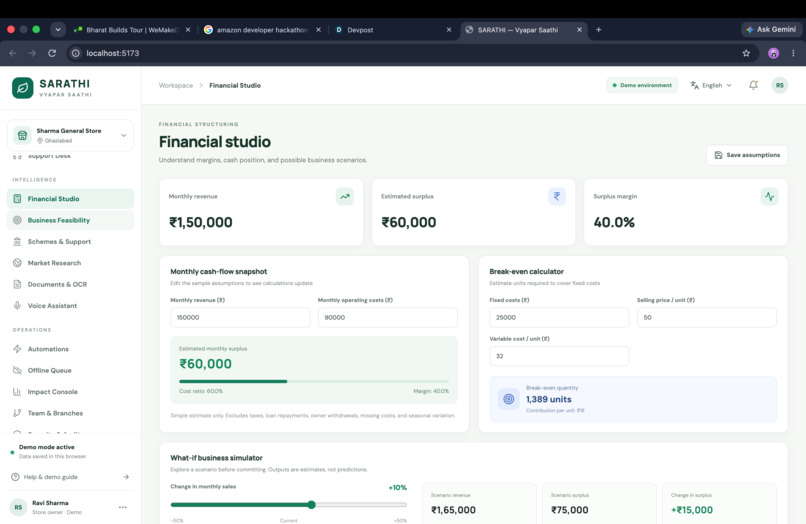The width and height of the screenshot is (806, 524).
Task: Click the ₹1,65,000 scenario revenue value
Action: 453,510
